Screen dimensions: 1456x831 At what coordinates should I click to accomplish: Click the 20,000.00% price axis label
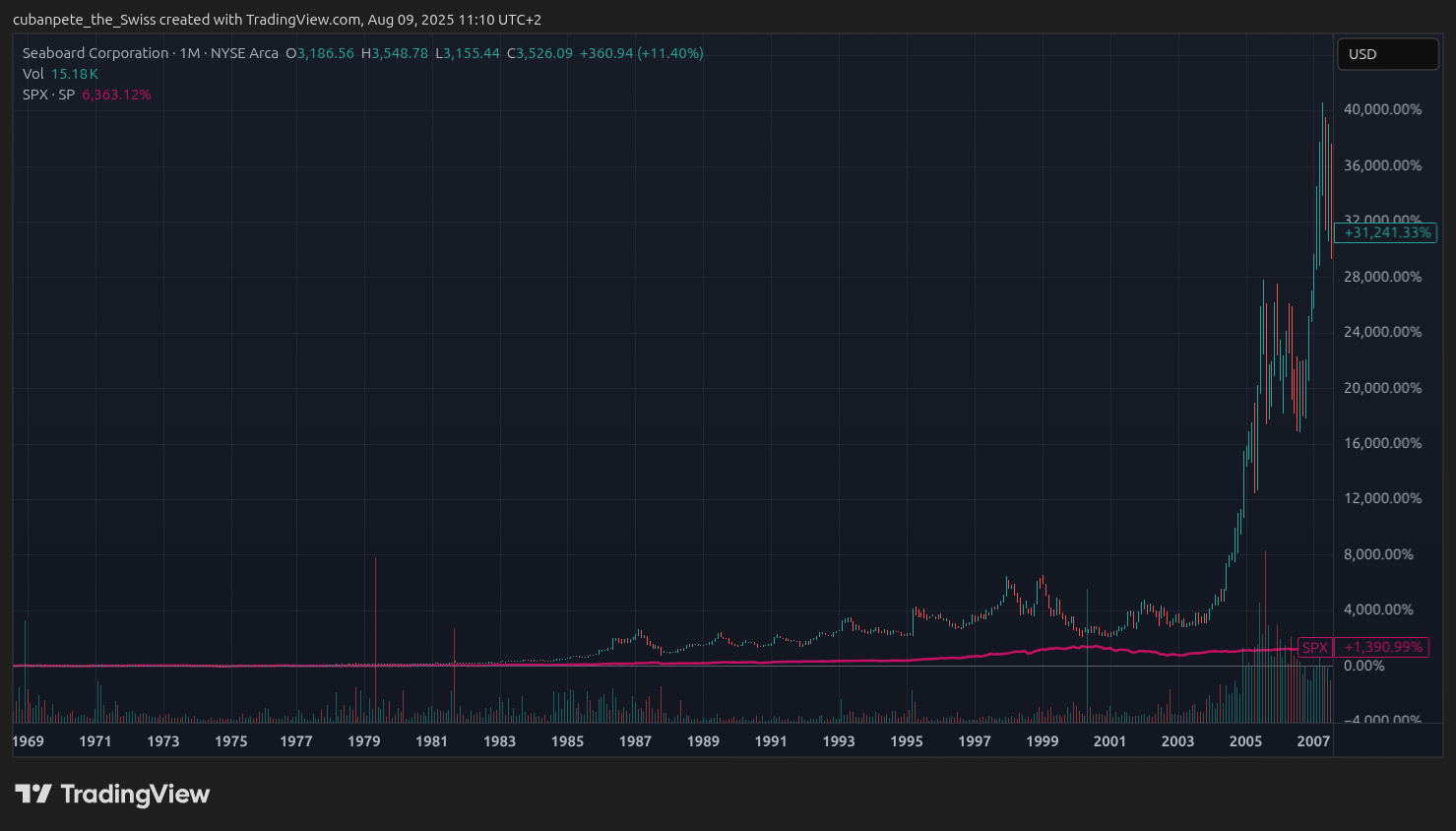(1382, 388)
